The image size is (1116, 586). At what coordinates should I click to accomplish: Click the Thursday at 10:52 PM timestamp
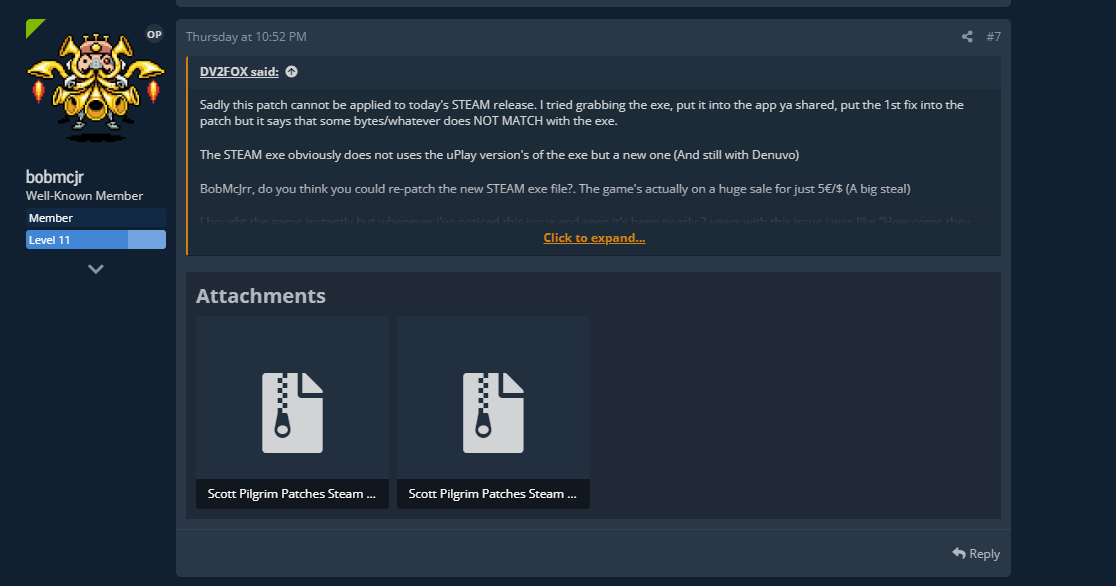tap(246, 36)
